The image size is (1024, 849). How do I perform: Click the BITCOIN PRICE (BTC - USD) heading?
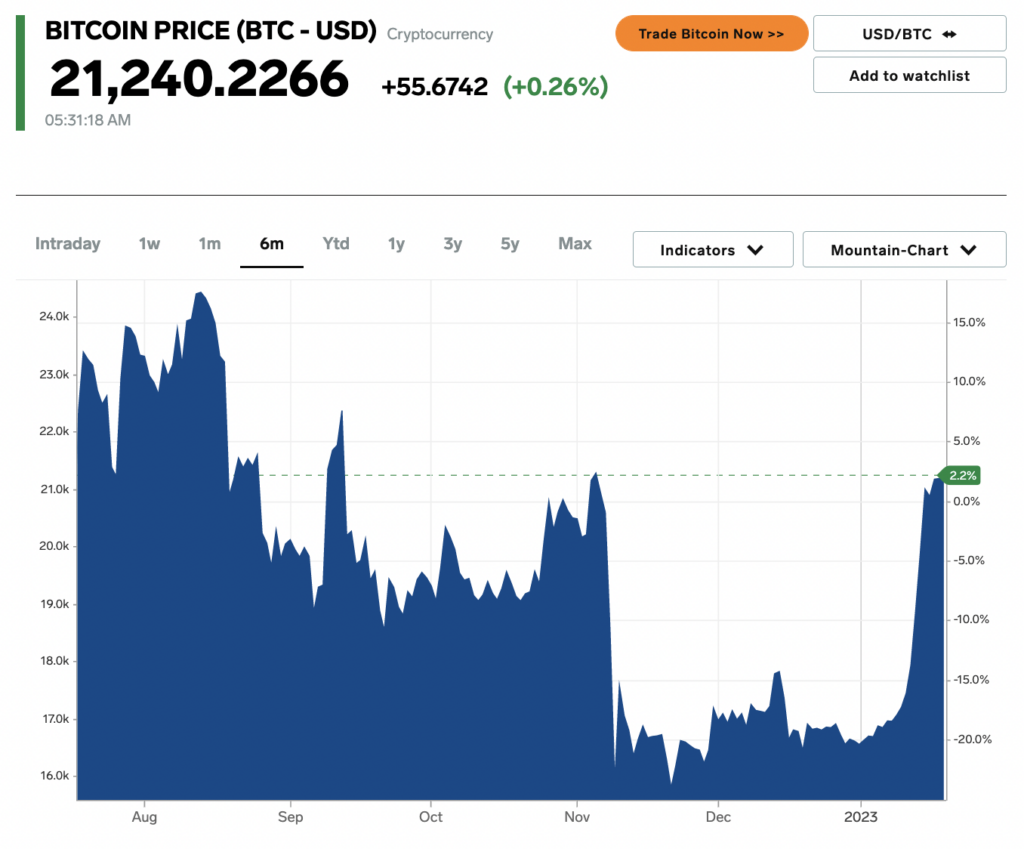[210, 31]
